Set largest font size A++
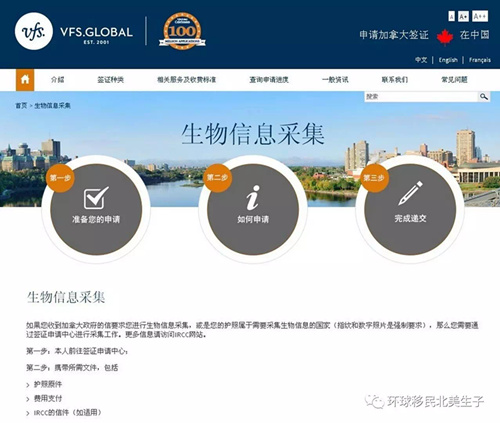500x423 pixels. tap(480, 16)
